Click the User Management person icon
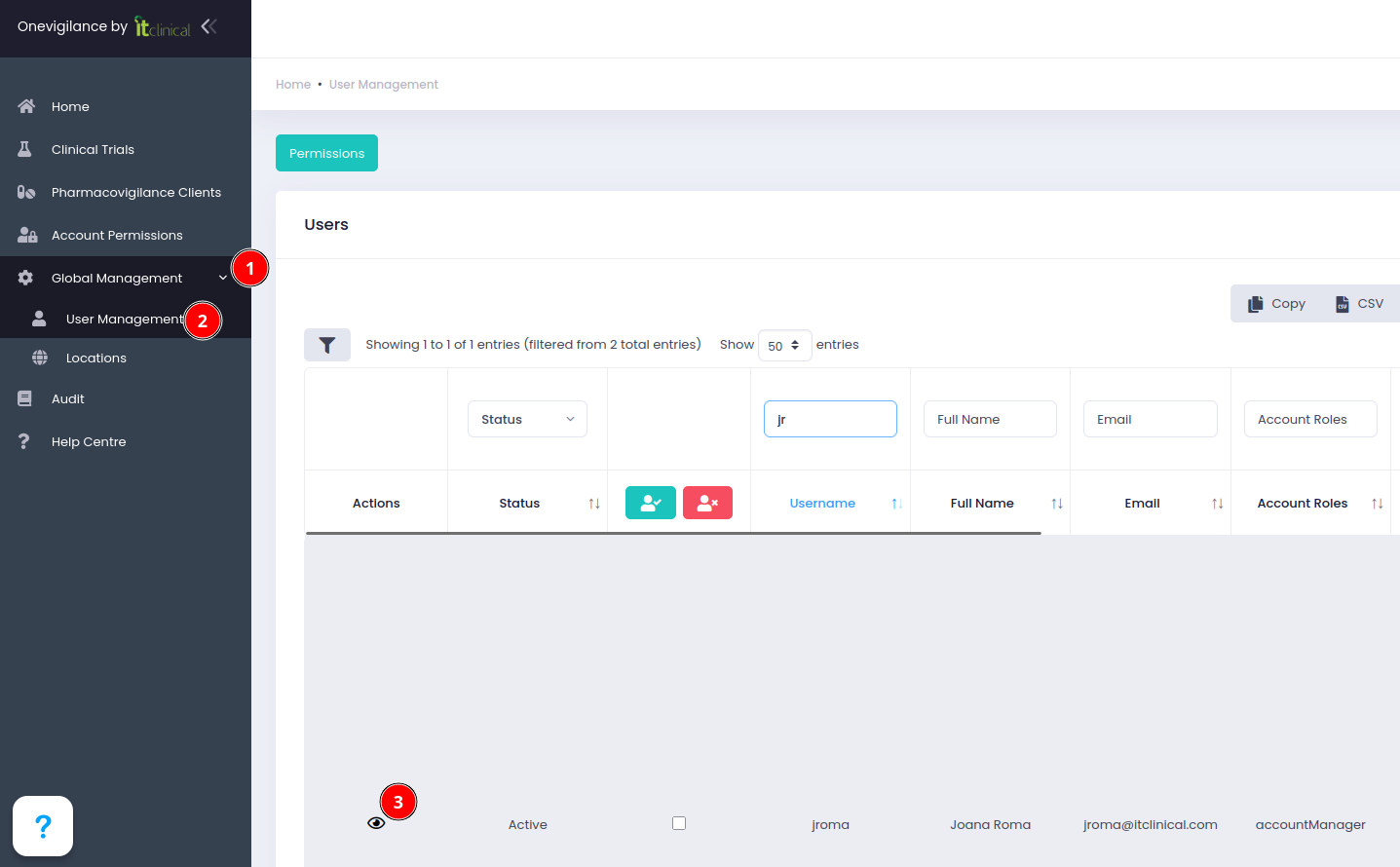The width and height of the screenshot is (1400, 867). [x=39, y=319]
